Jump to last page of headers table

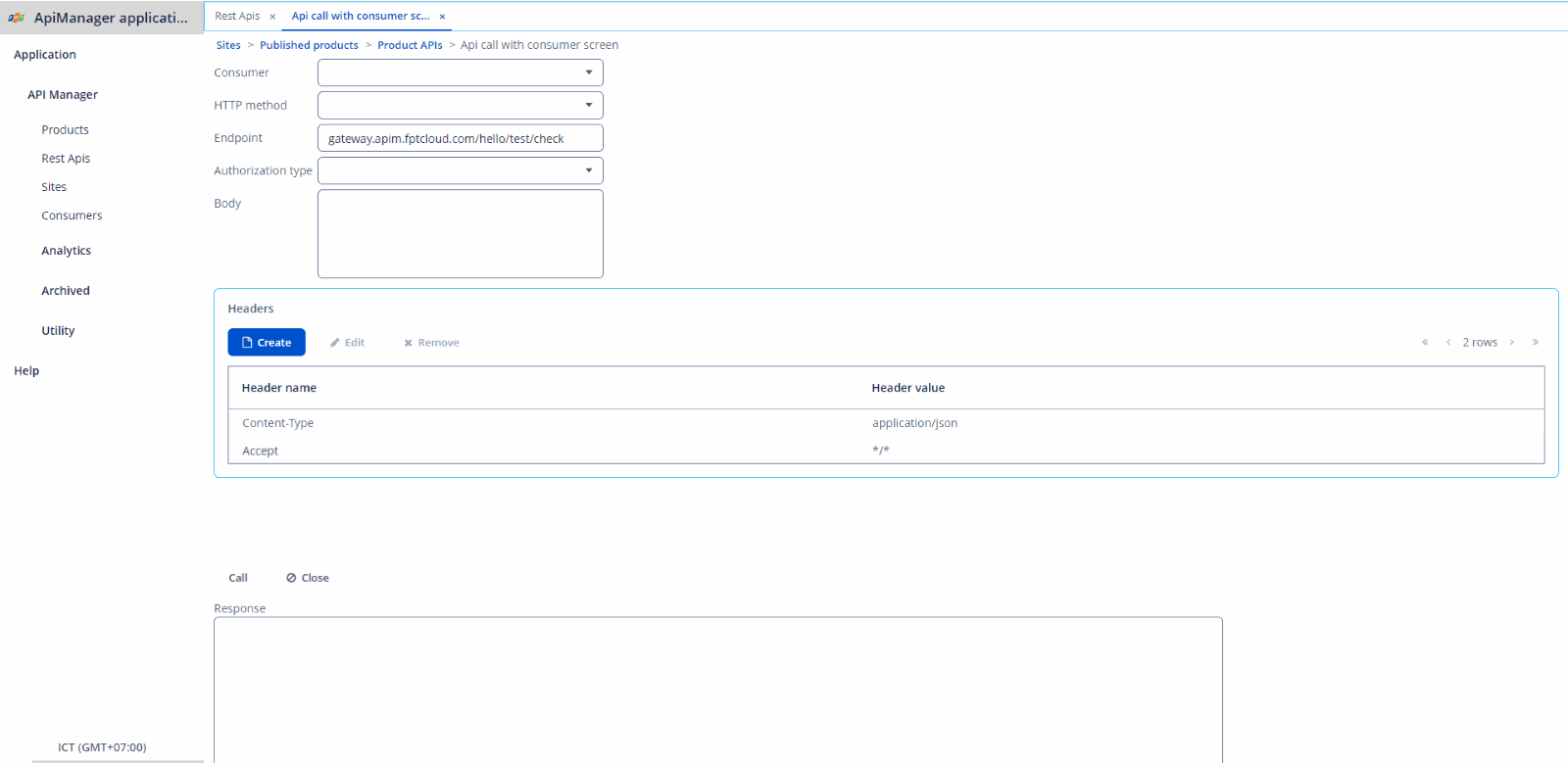(1536, 342)
